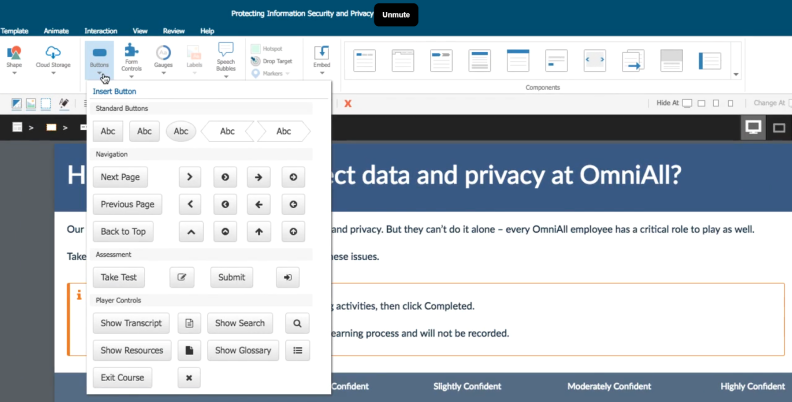Insert the Next Page circled arrow button
The image size is (792, 402).
coord(293,177)
